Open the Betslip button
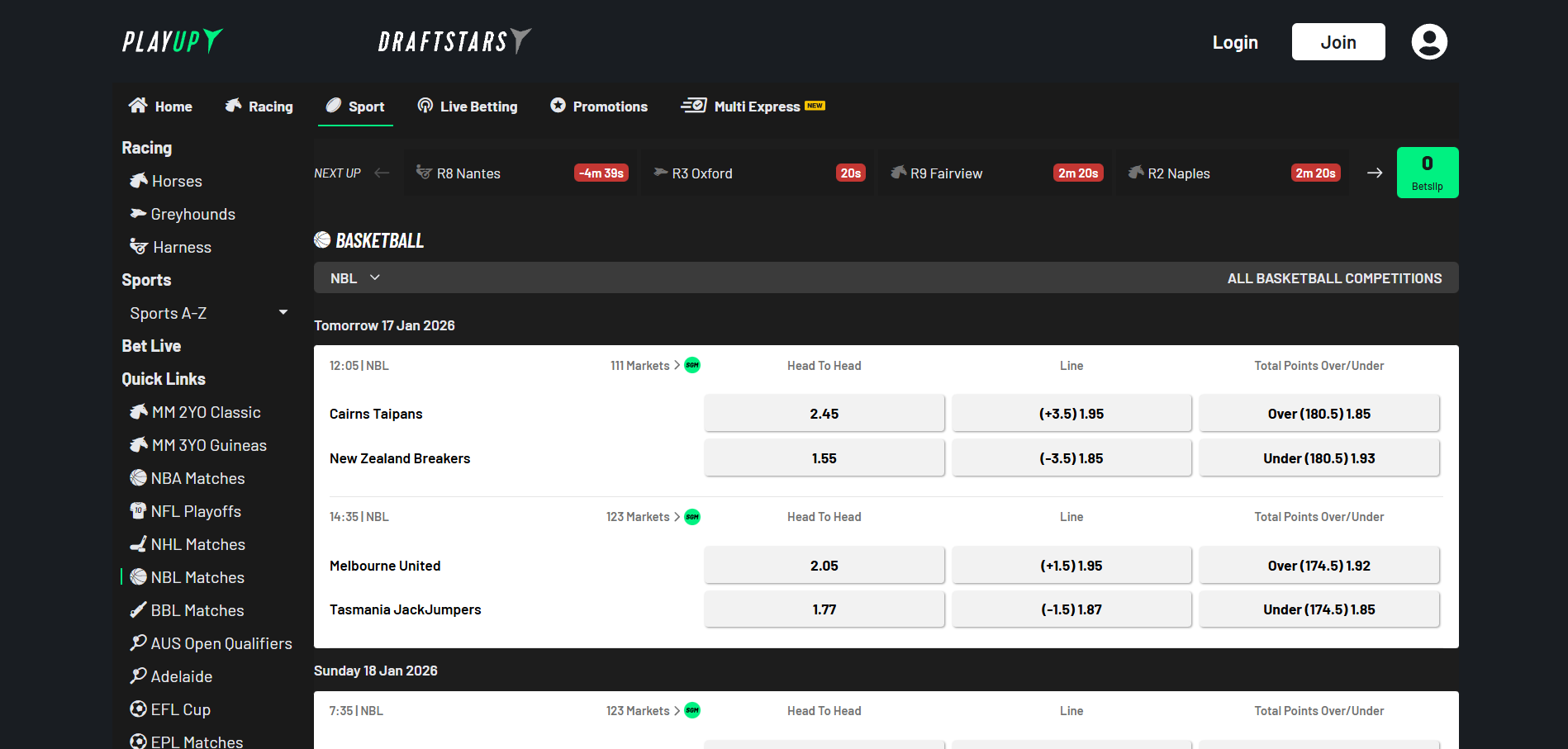Screen dimensions: 1568x749 [x=1428, y=173]
